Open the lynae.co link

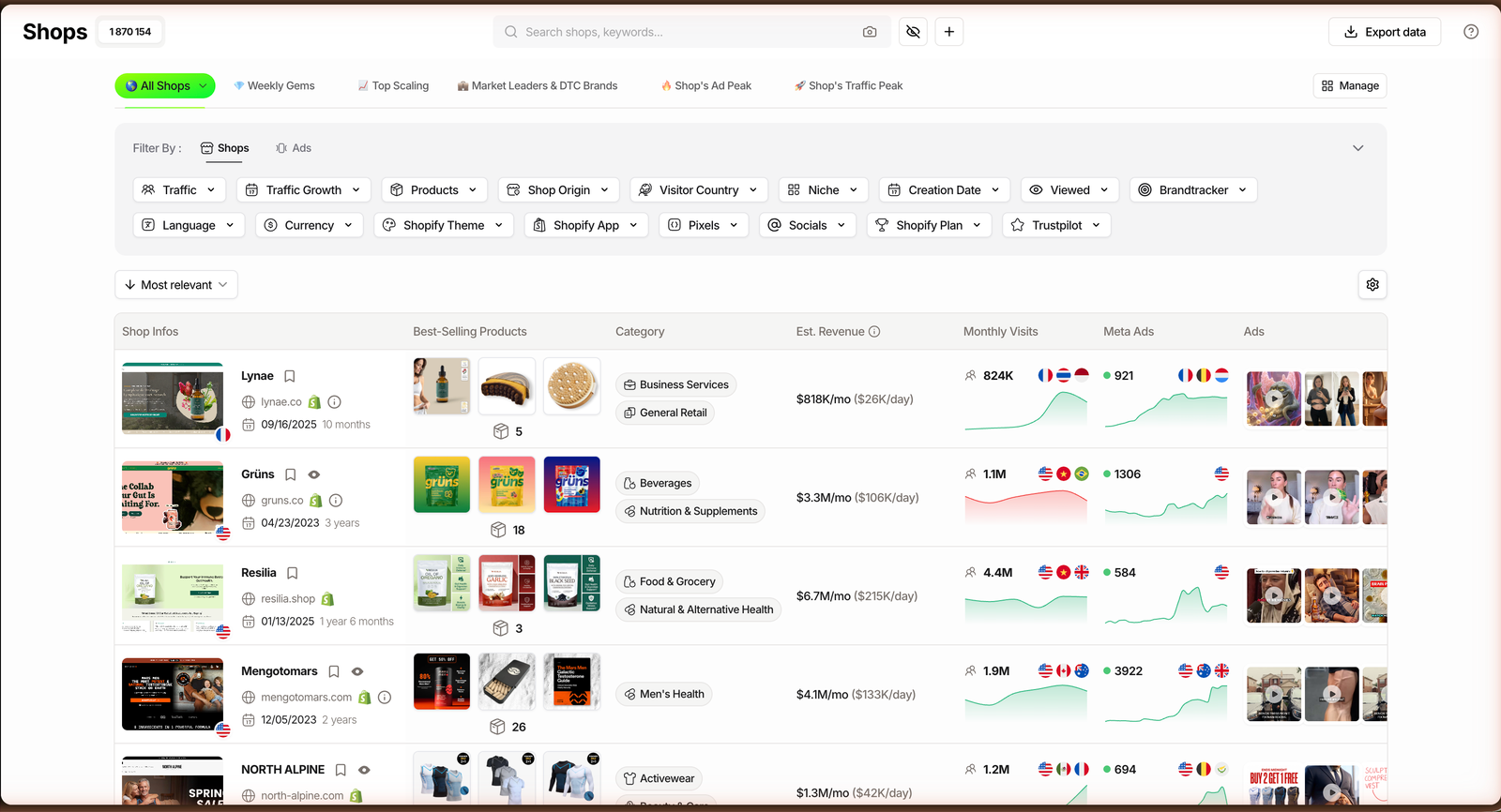coord(281,402)
